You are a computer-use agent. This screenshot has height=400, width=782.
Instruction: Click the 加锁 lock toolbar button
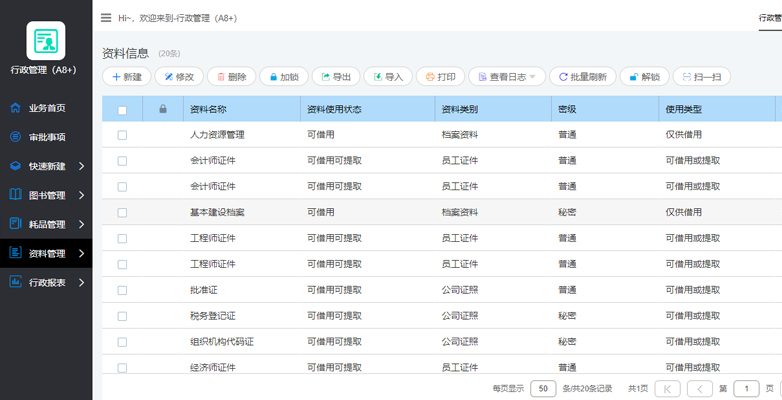coord(283,77)
